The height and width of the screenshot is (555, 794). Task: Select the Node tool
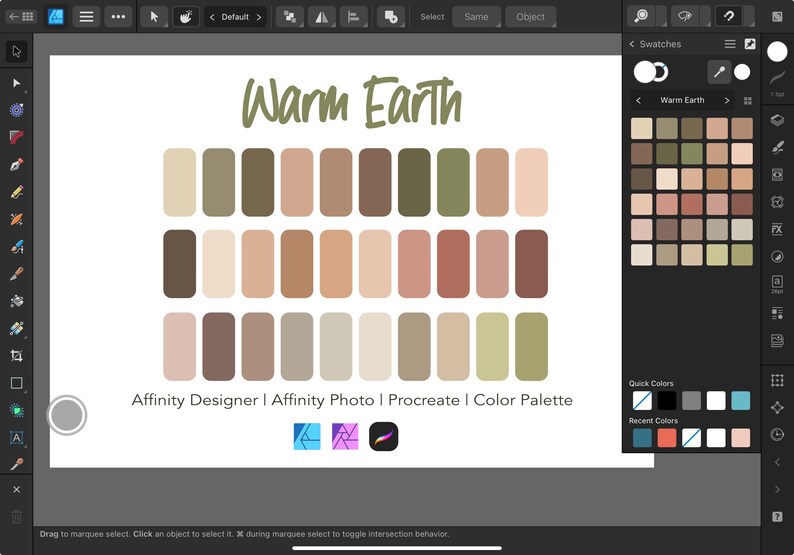click(x=16, y=83)
